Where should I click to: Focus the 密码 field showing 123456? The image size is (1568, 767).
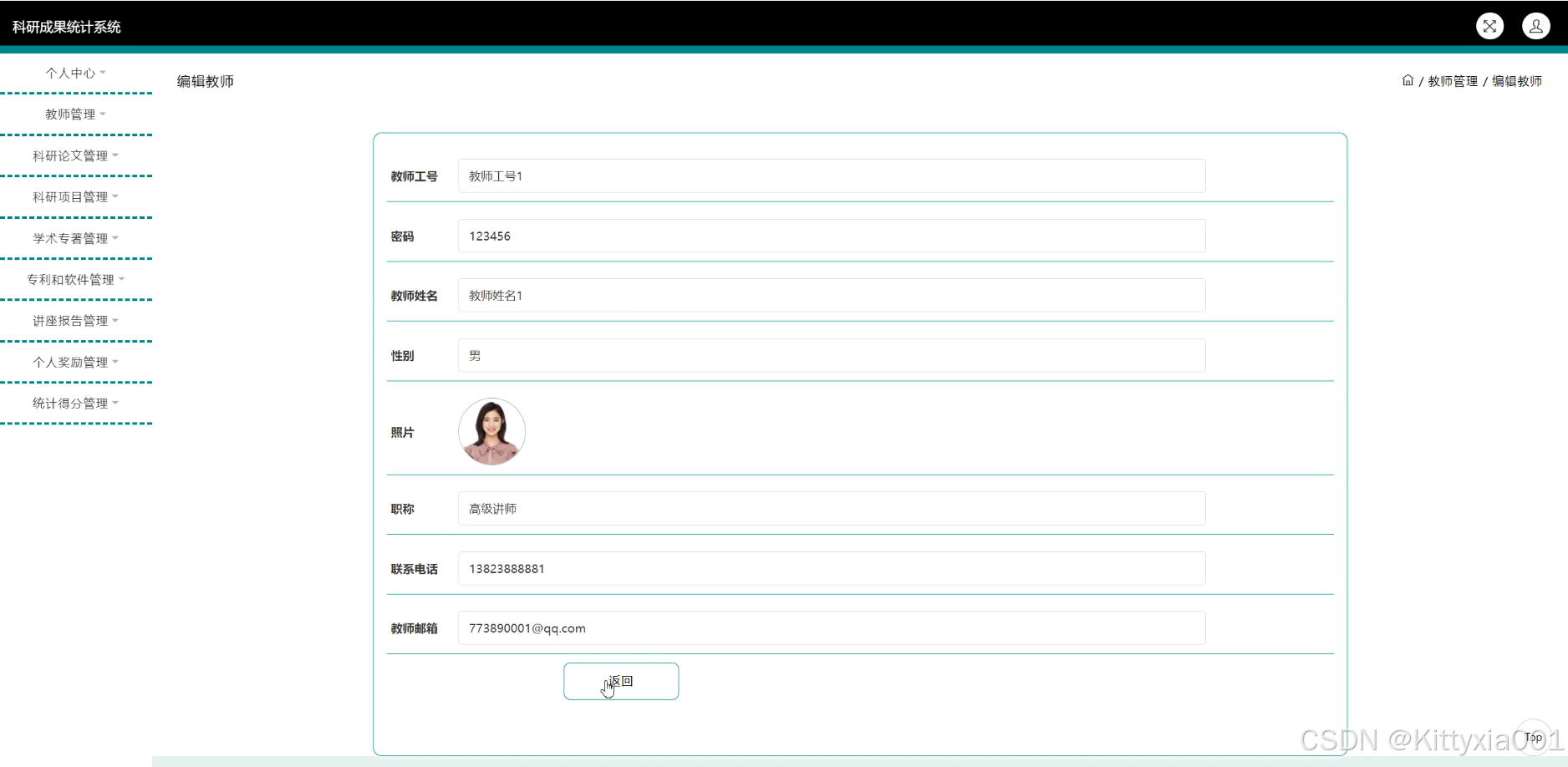[831, 236]
